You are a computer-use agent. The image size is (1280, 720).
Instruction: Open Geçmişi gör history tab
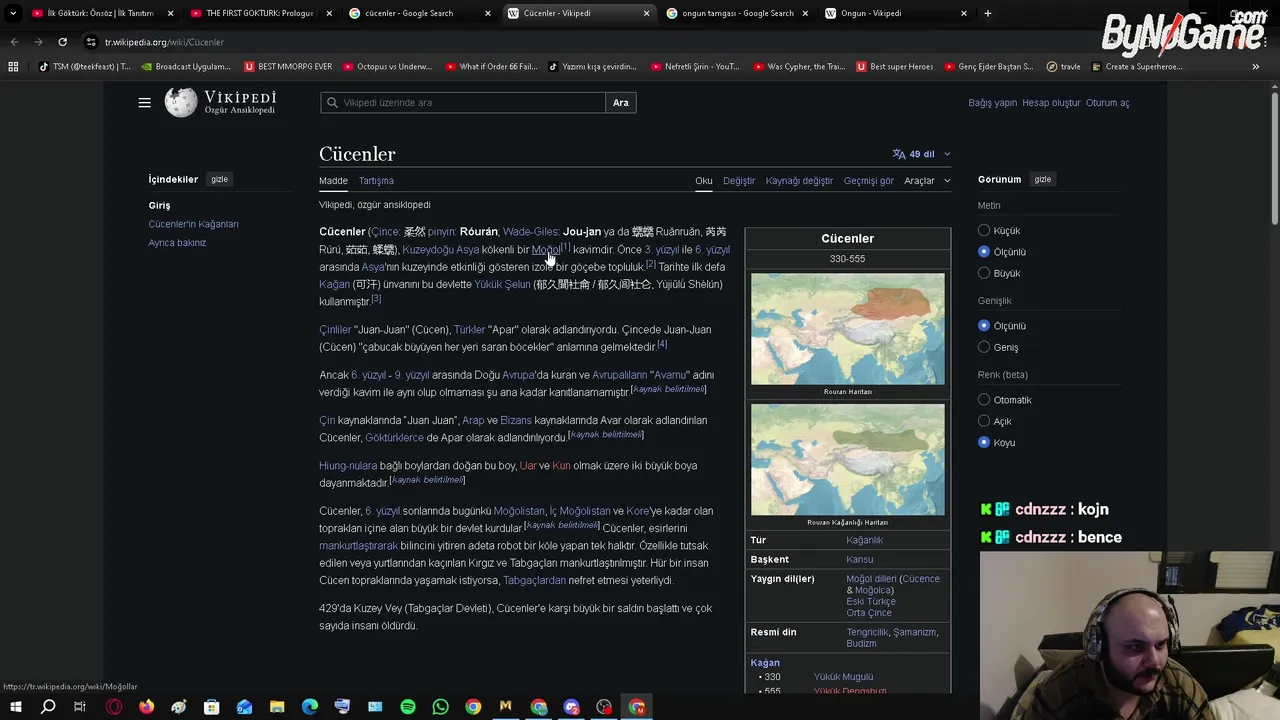click(x=868, y=181)
